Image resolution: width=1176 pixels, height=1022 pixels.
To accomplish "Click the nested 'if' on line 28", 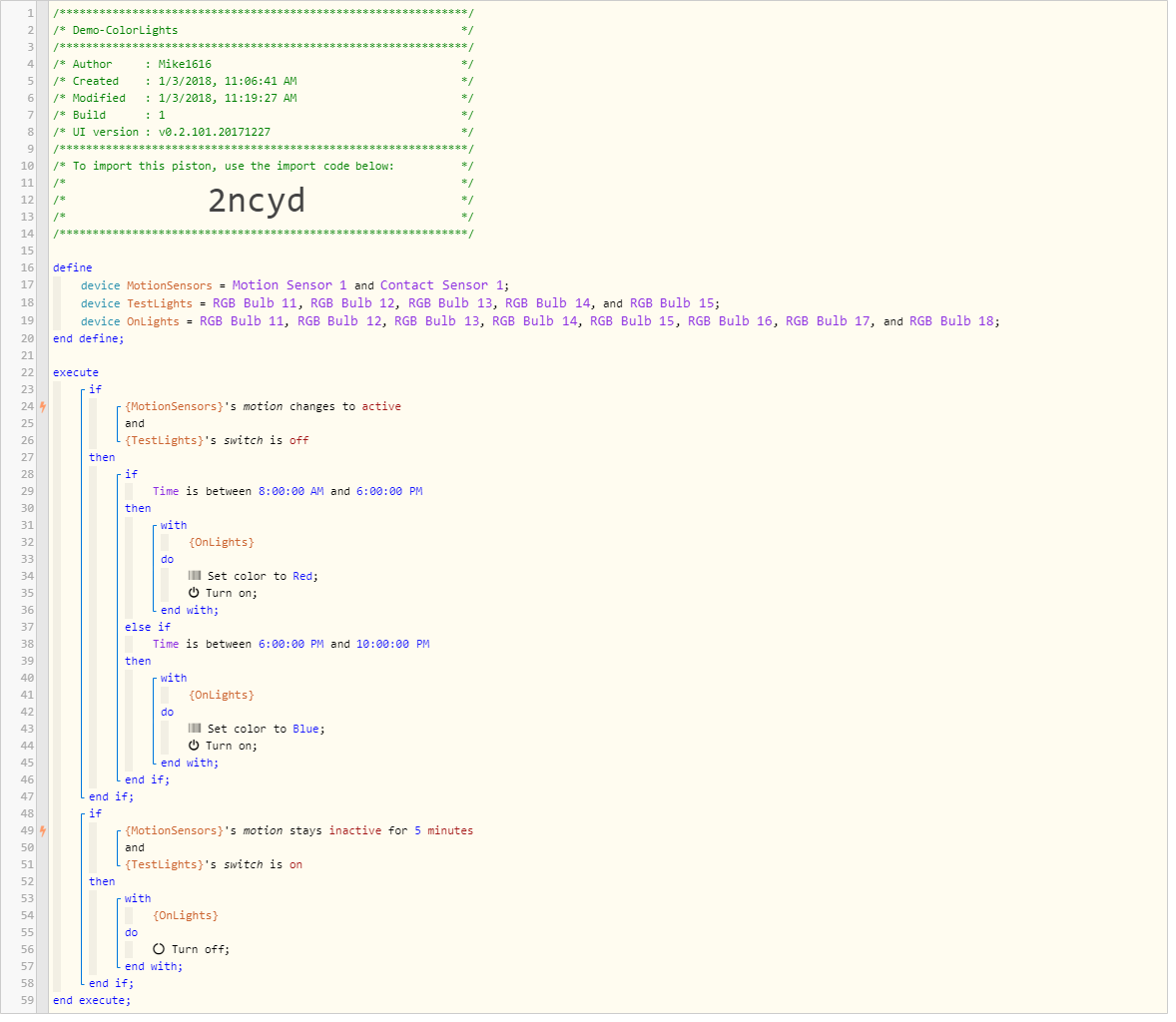I will coord(132,477).
